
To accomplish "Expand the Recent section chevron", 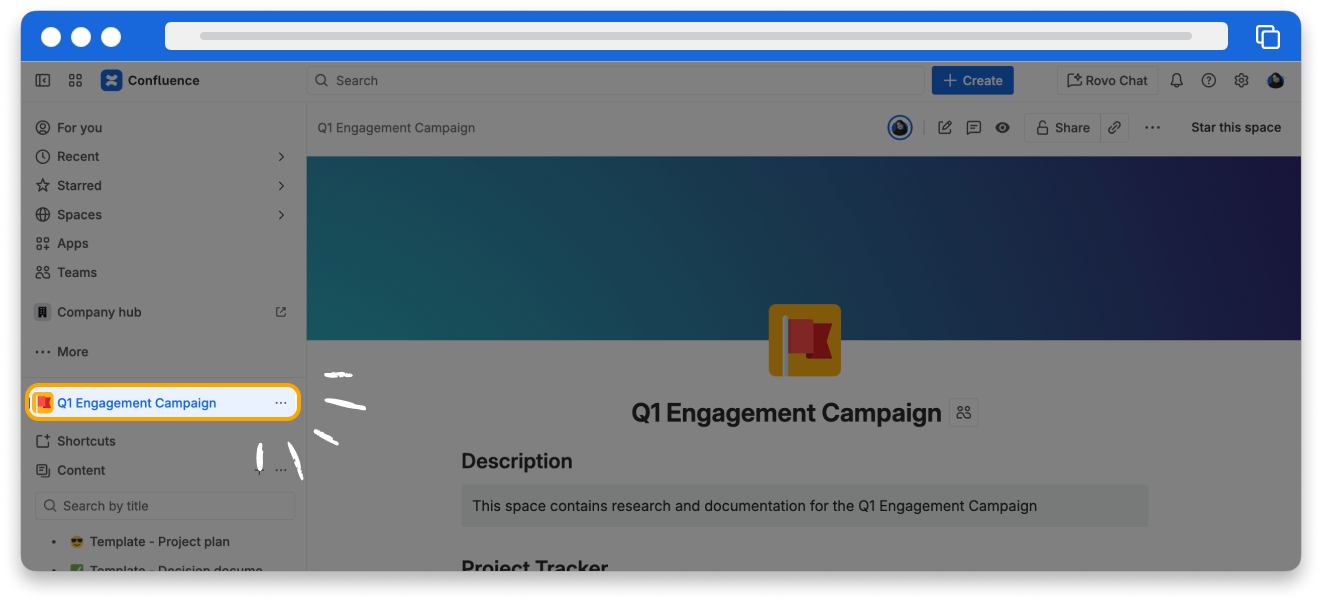I will (x=281, y=157).
